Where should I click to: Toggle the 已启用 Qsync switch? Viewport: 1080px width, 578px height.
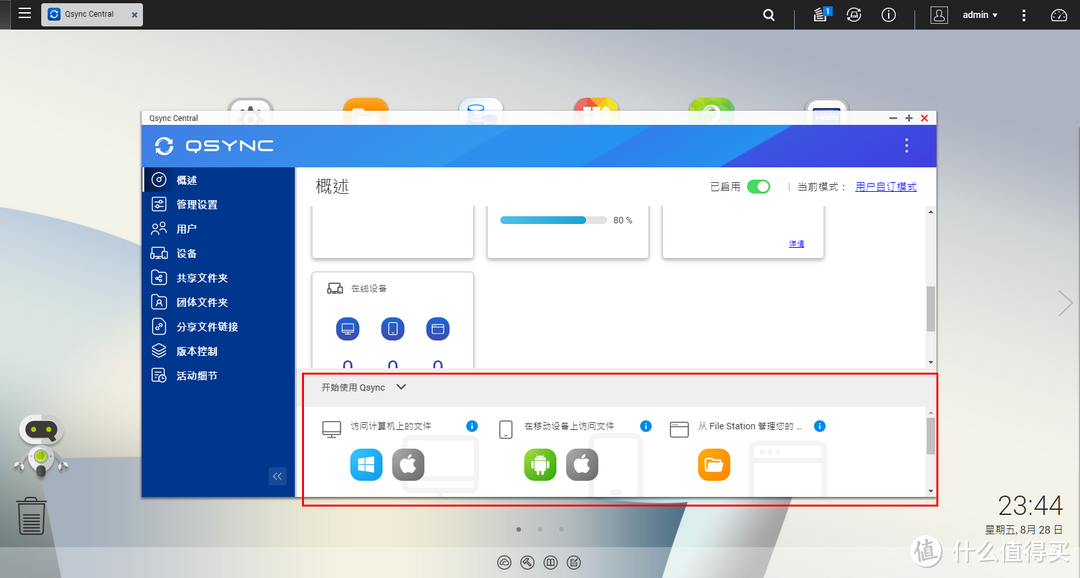(758, 187)
